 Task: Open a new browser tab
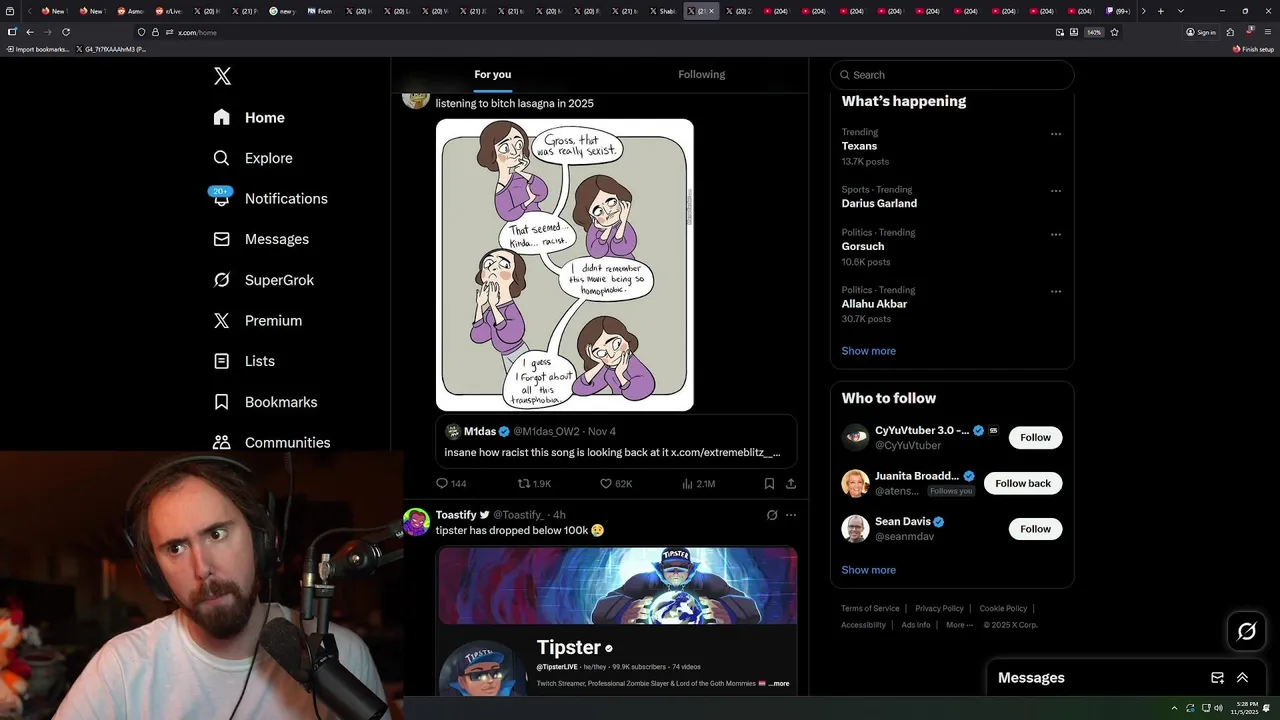[x=1160, y=11]
